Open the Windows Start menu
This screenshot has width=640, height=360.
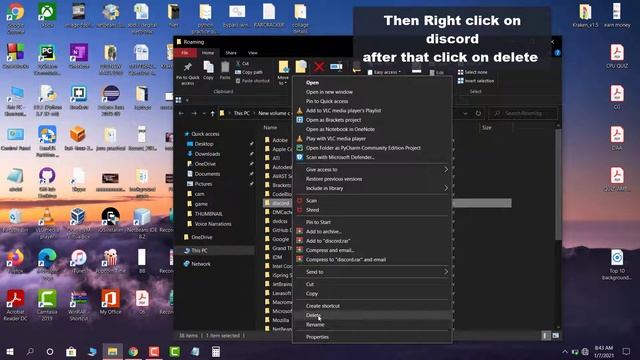point(10,351)
